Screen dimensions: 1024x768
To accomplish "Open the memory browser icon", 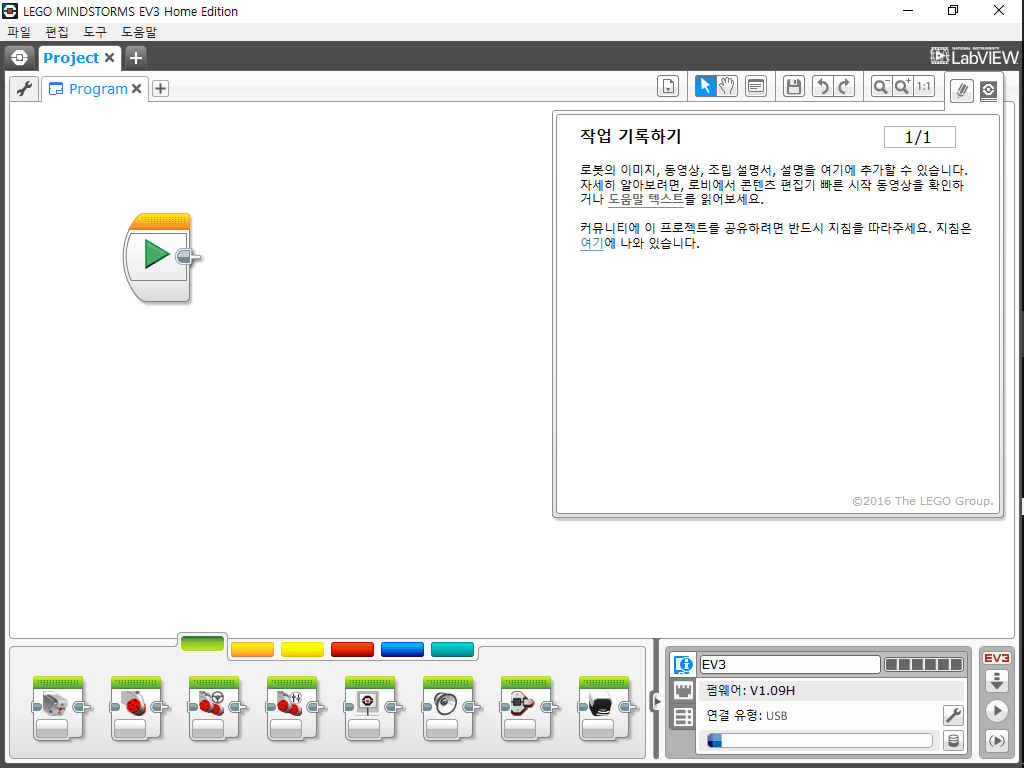I will [x=953, y=741].
